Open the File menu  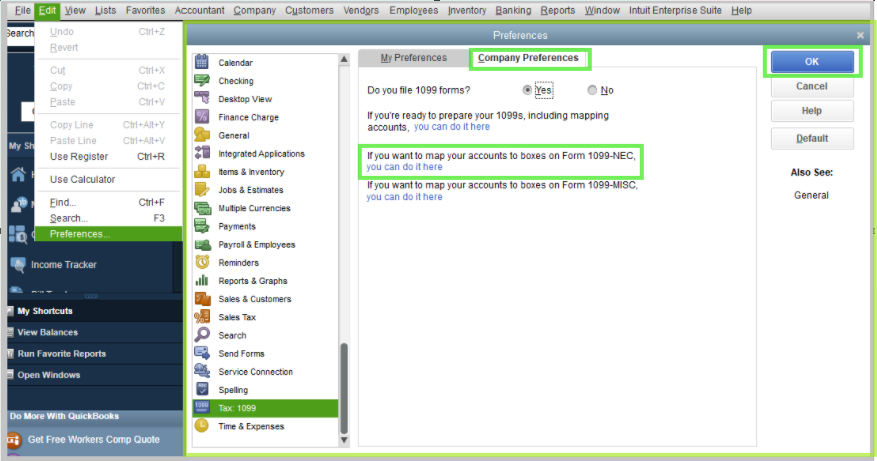click(x=22, y=10)
